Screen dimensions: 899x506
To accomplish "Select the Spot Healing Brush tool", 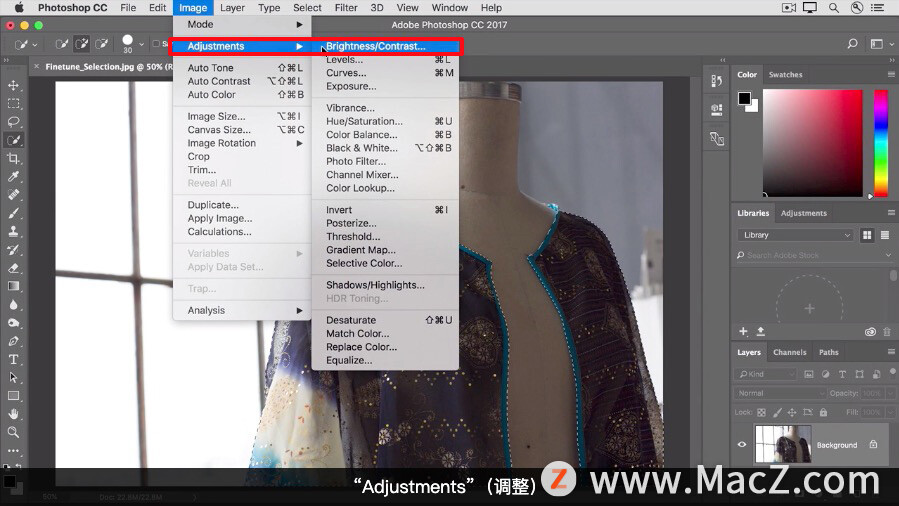I will 13,195.
